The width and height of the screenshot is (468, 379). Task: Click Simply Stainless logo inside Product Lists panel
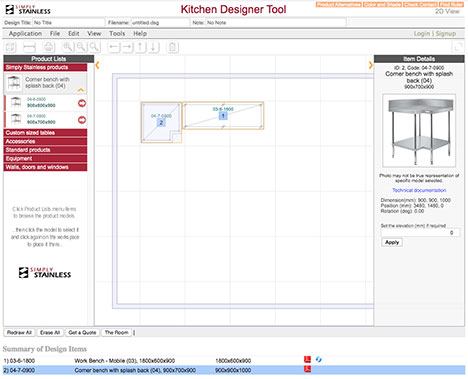click(45, 273)
